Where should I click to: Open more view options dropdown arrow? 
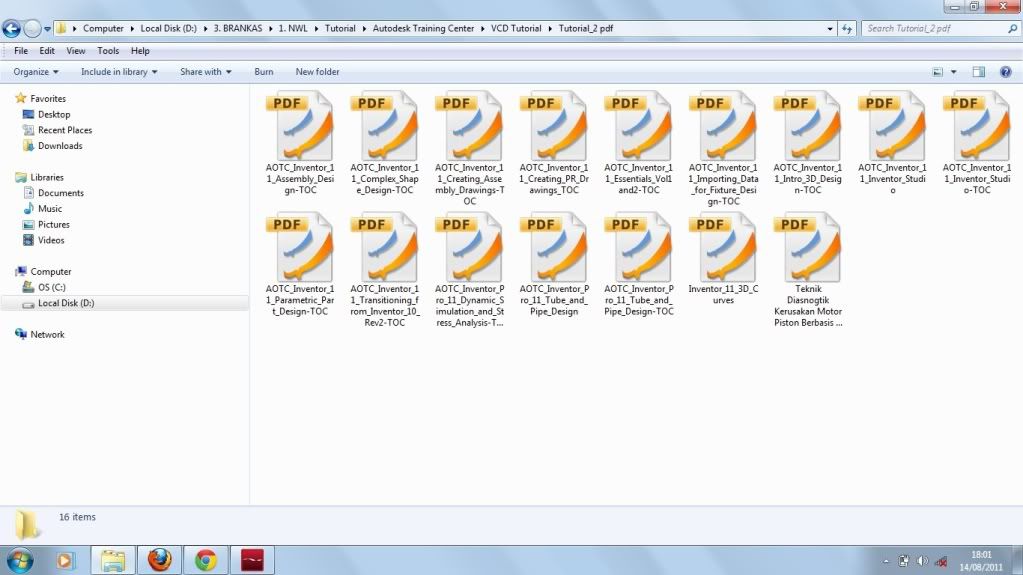(x=953, y=72)
